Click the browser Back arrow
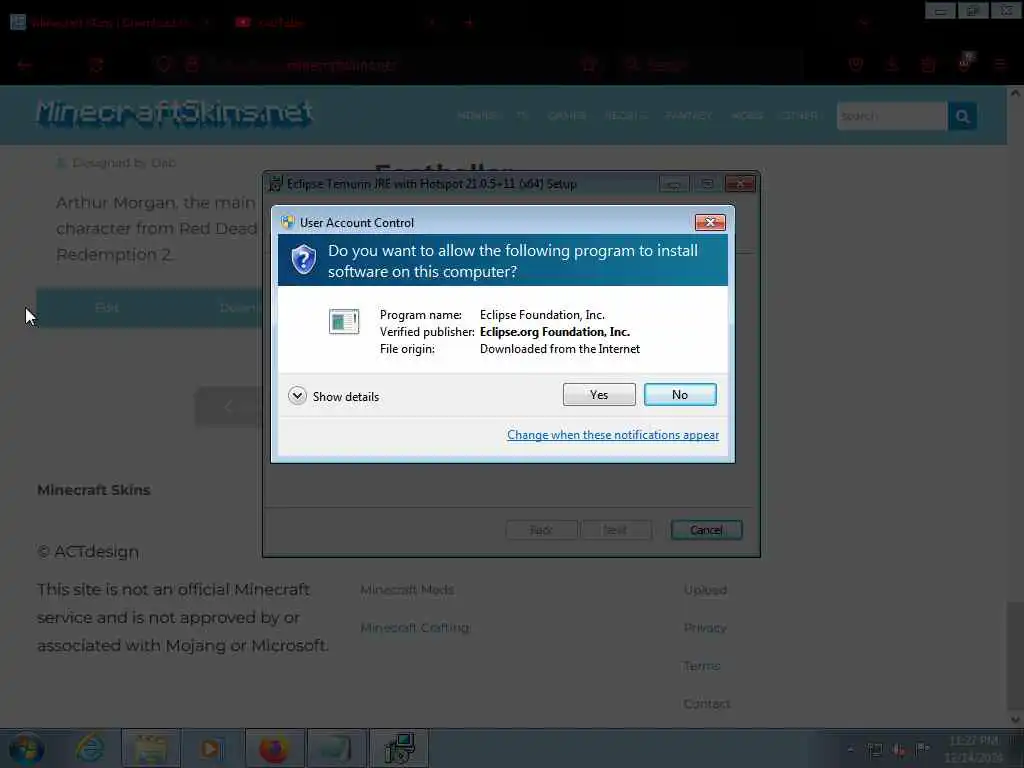Viewport: 1024px width, 768px height. tap(24, 65)
